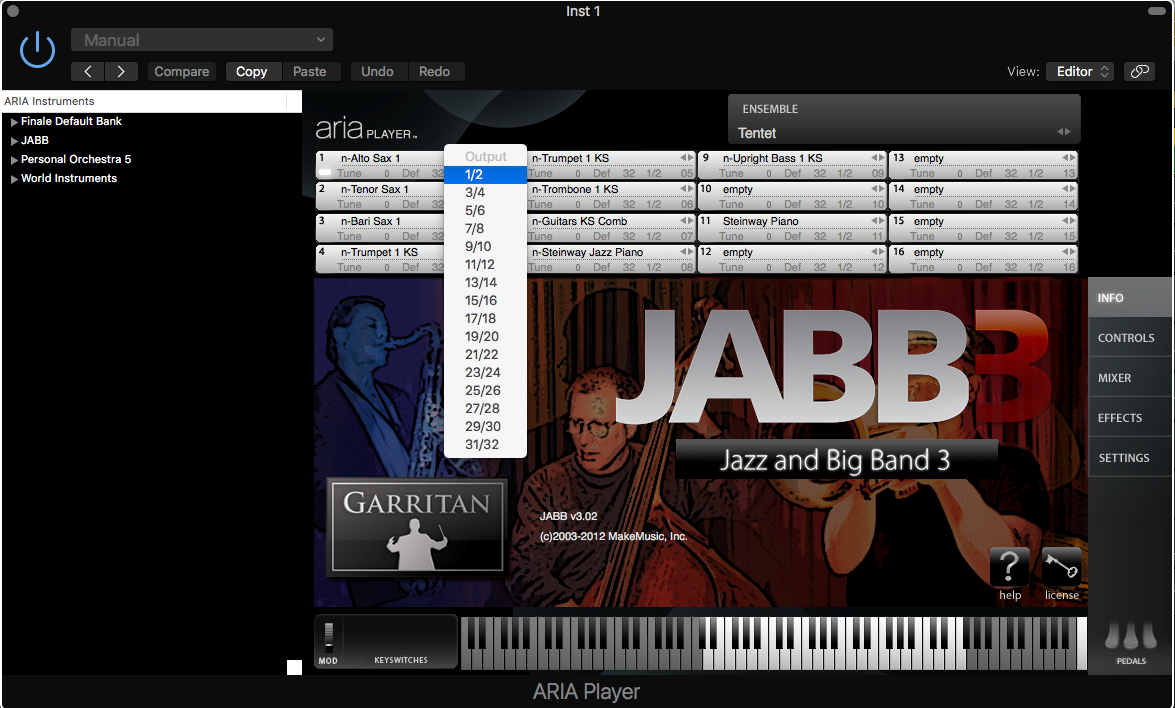Click arrows on Steinway Piano slot 11
Viewport: 1175px width, 708px height.
click(878, 221)
